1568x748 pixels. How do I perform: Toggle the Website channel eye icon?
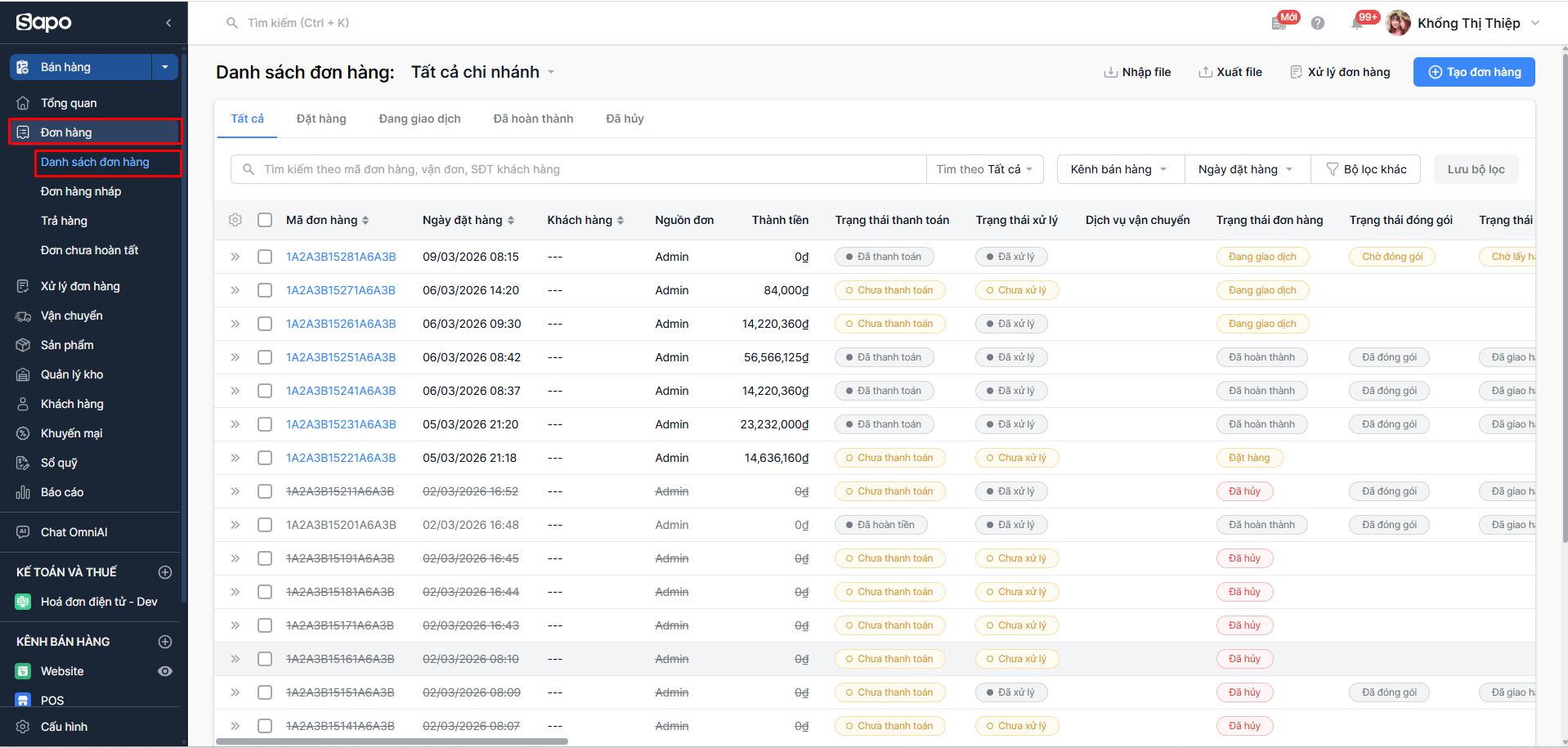coord(165,671)
